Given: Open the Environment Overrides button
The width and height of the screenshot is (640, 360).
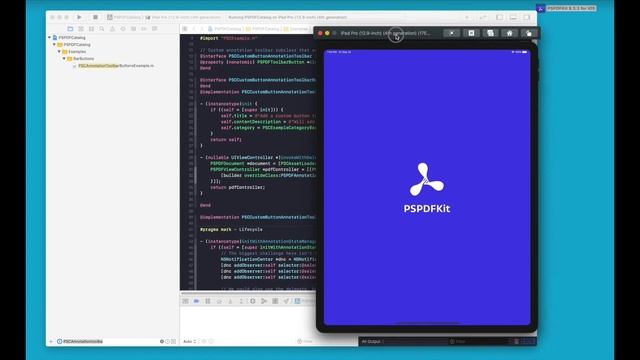Looking at the screenshot, I should click(275, 301).
